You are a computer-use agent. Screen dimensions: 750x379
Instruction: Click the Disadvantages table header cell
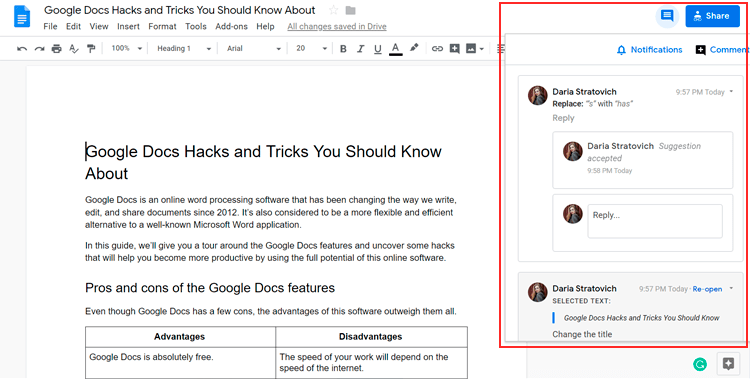point(371,337)
